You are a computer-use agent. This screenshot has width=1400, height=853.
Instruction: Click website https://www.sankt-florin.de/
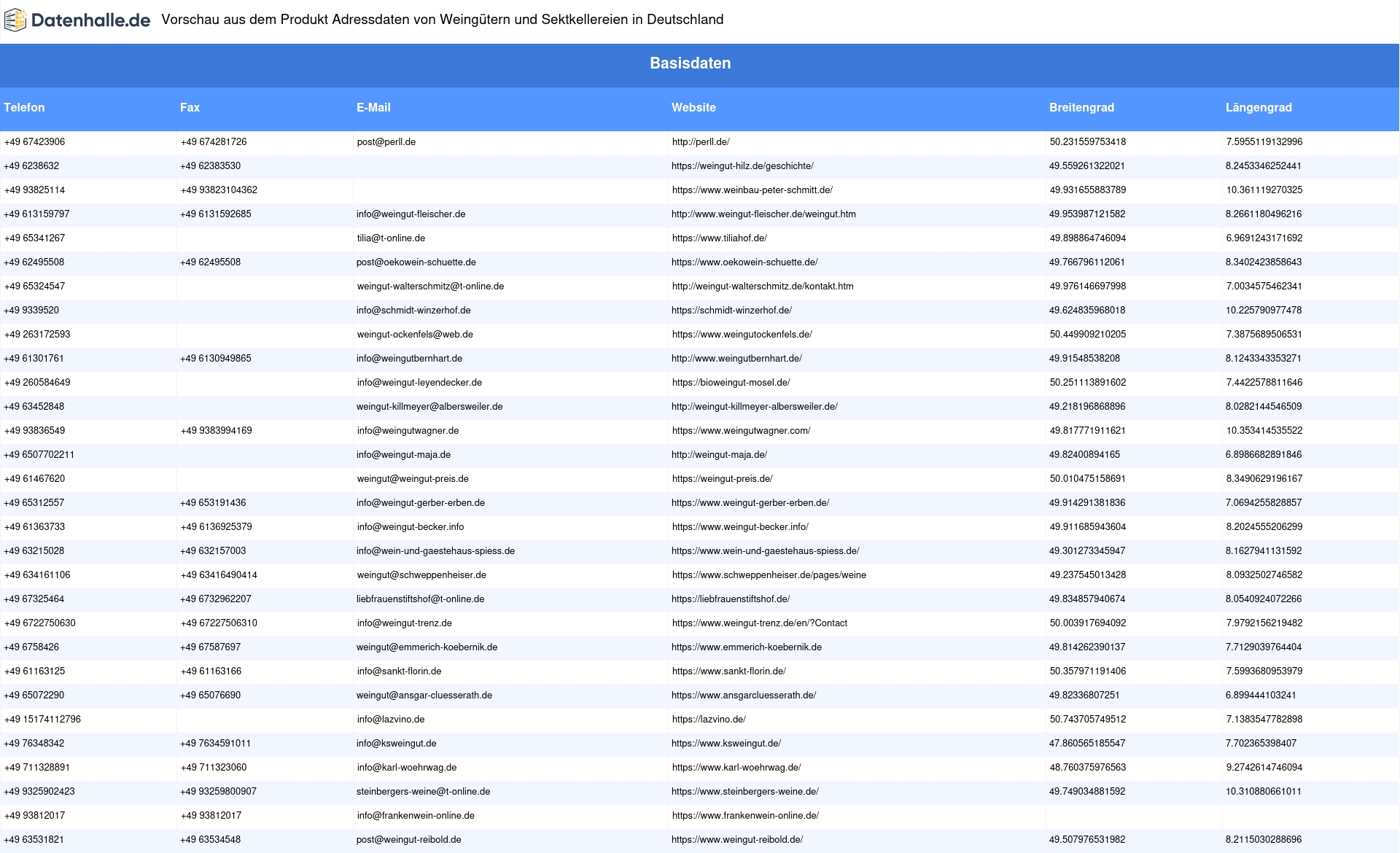pyautogui.click(x=728, y=671)
